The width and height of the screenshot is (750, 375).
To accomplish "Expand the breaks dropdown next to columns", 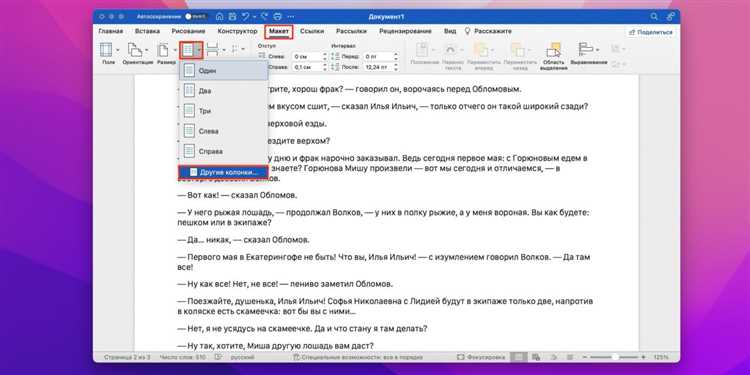I will pos(223,50).
